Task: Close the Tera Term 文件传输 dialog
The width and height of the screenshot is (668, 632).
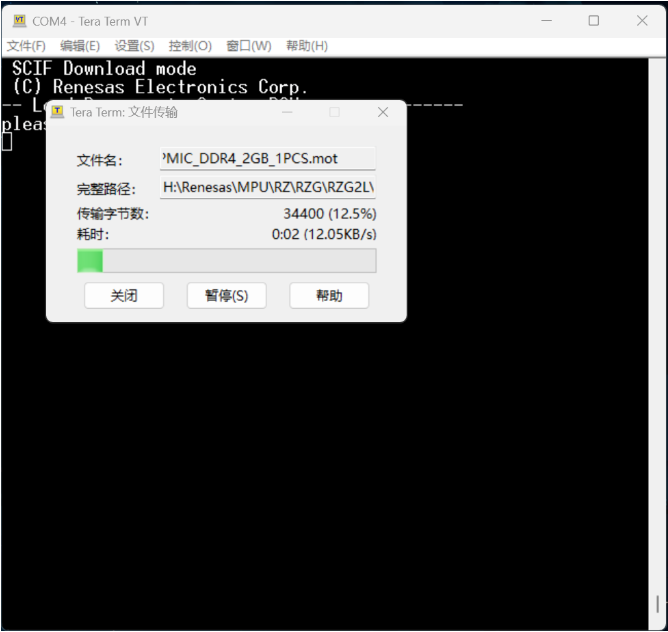Action: 383,112
